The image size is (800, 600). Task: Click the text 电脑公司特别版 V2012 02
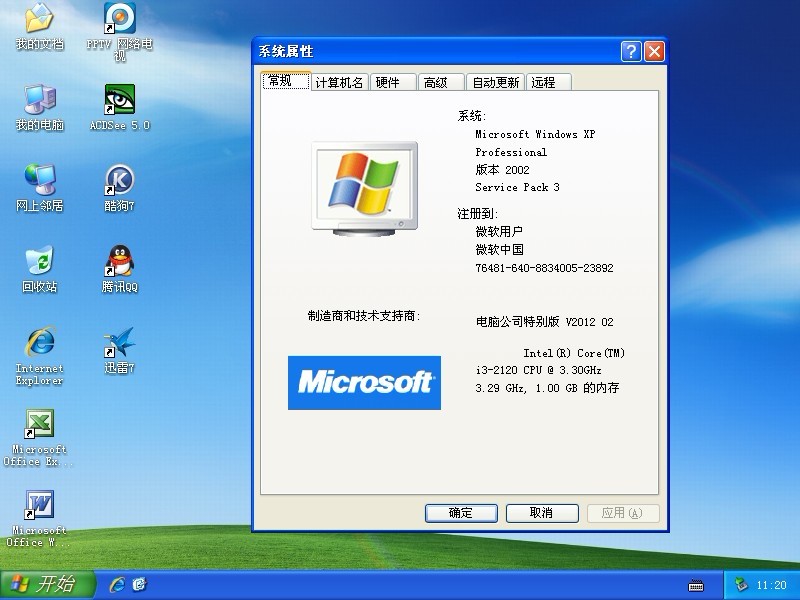coord(544,322)
